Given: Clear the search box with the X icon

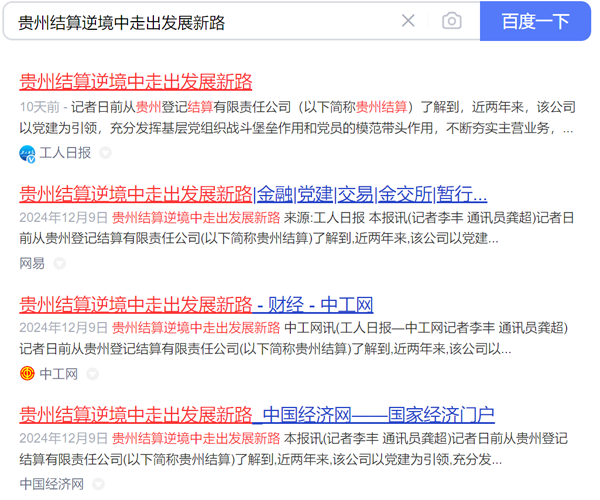Looking at the screenshot, I should coord(408,21).
